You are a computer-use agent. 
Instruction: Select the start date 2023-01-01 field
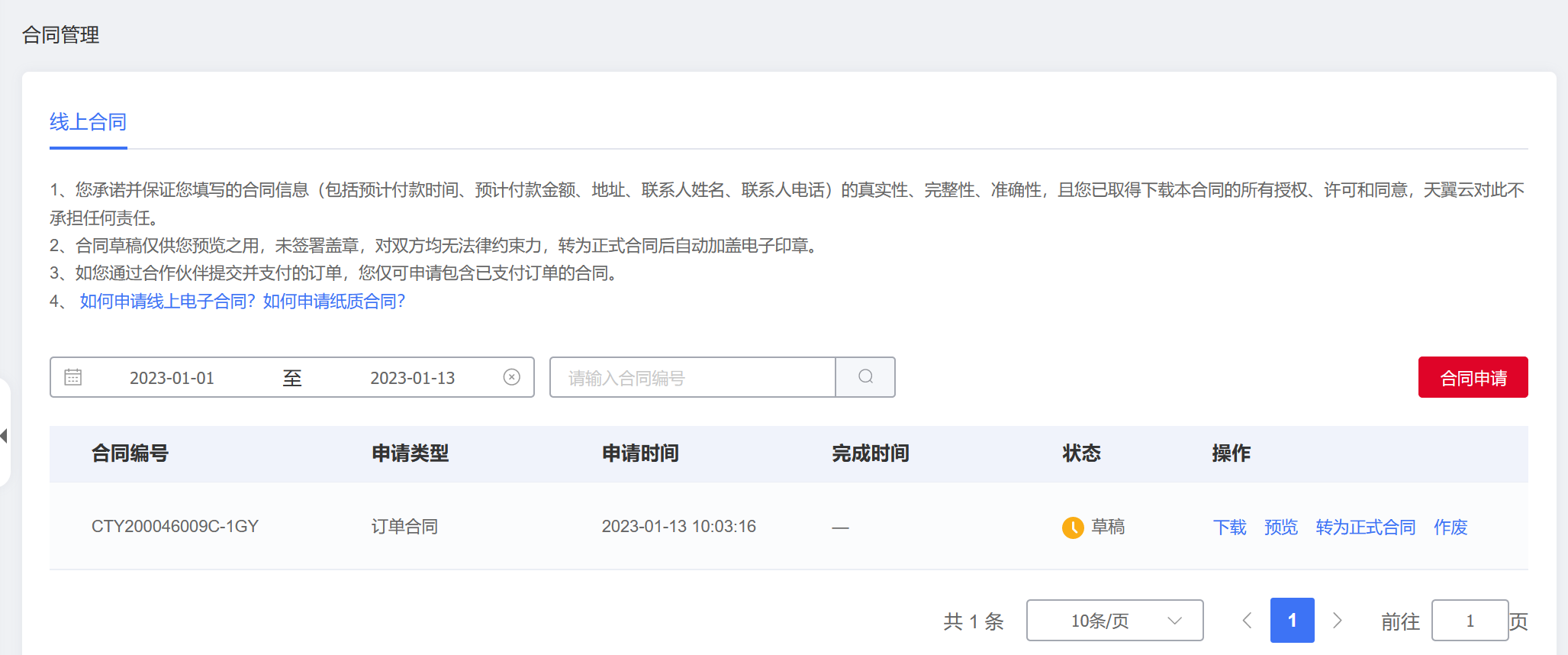172,378
